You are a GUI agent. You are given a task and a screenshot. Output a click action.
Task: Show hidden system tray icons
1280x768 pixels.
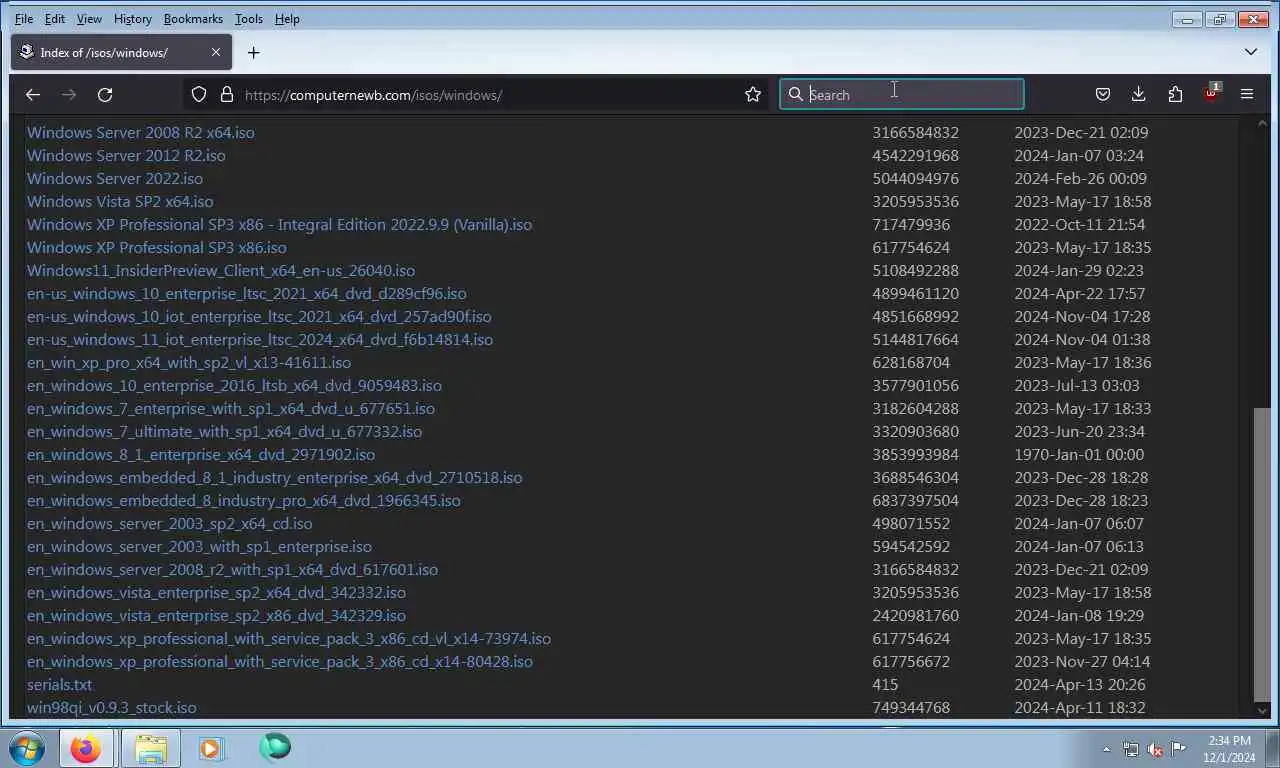[x=1106, y=749]
